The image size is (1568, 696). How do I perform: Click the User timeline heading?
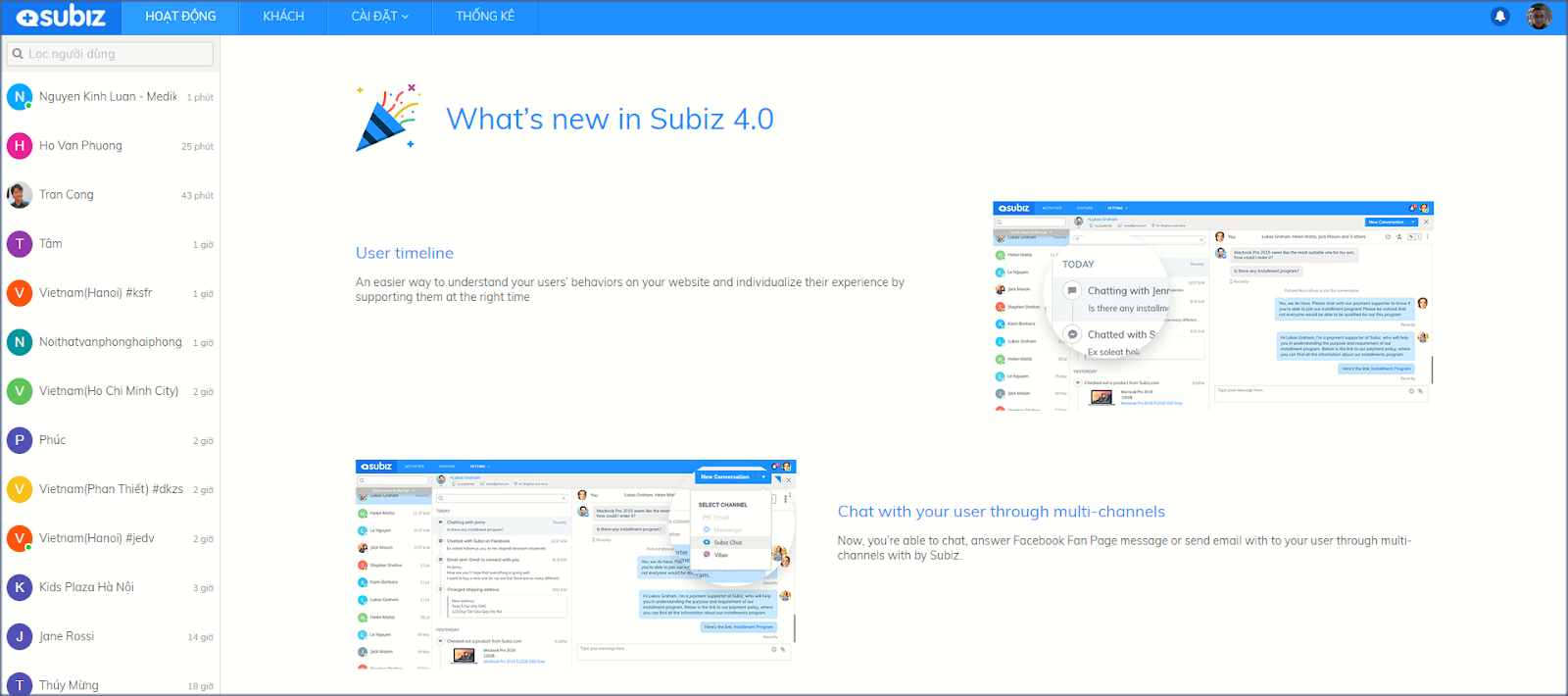tap(405, 253)
